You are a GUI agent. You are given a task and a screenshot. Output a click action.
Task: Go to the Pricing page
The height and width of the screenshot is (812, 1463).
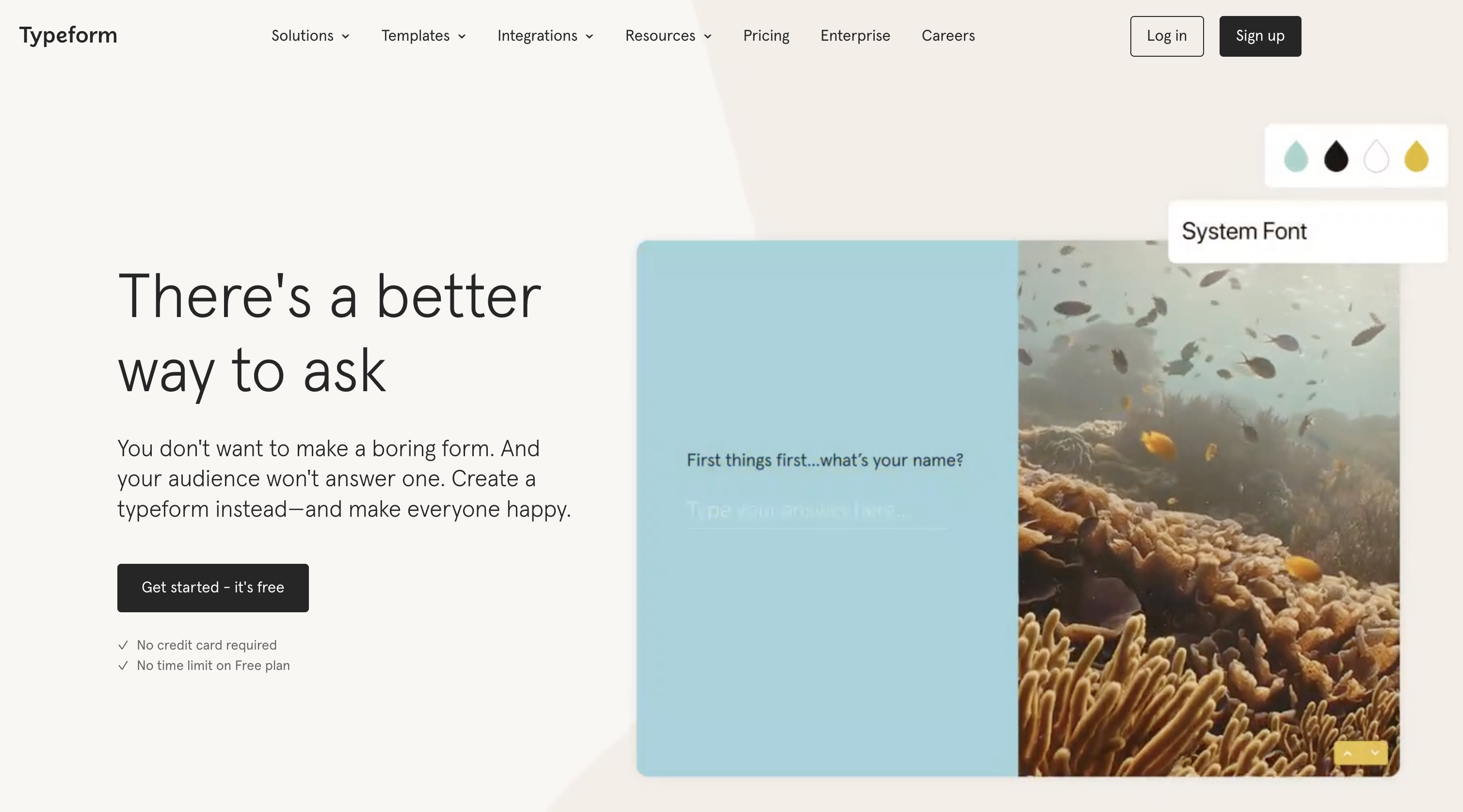click(766, 36)
